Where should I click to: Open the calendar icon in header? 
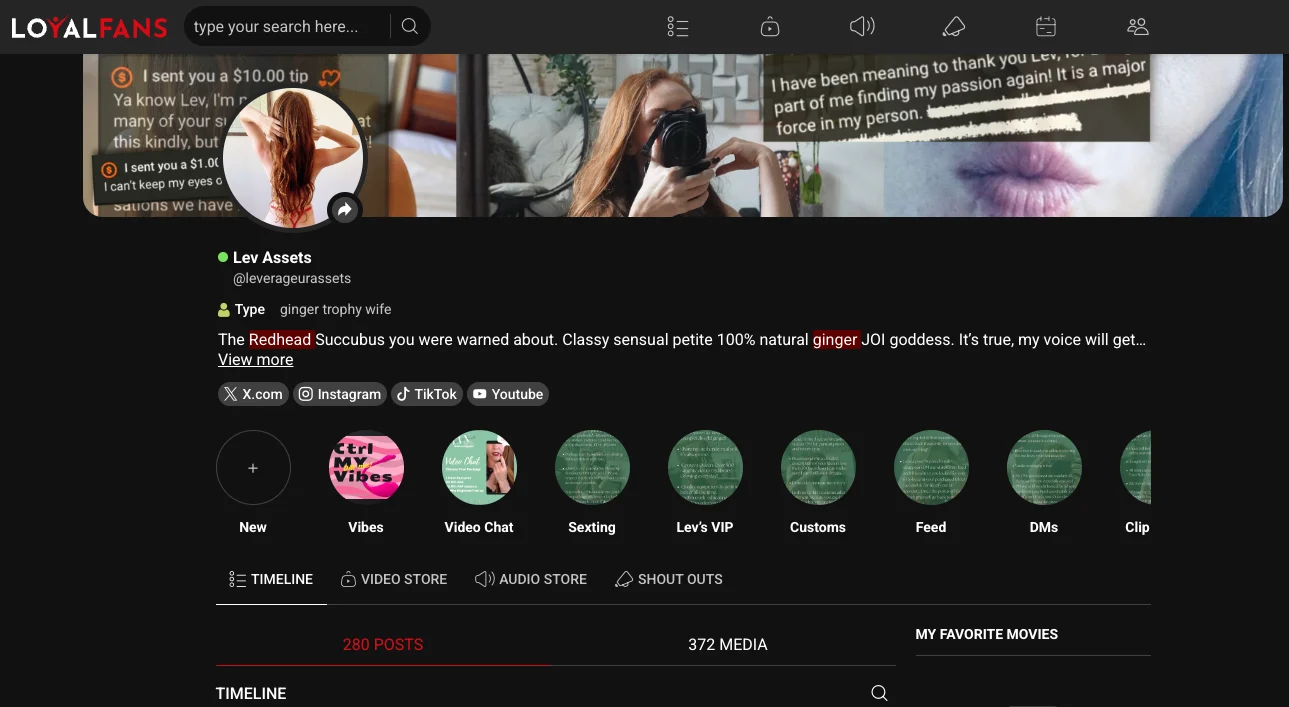click(x=1046, y=27)
